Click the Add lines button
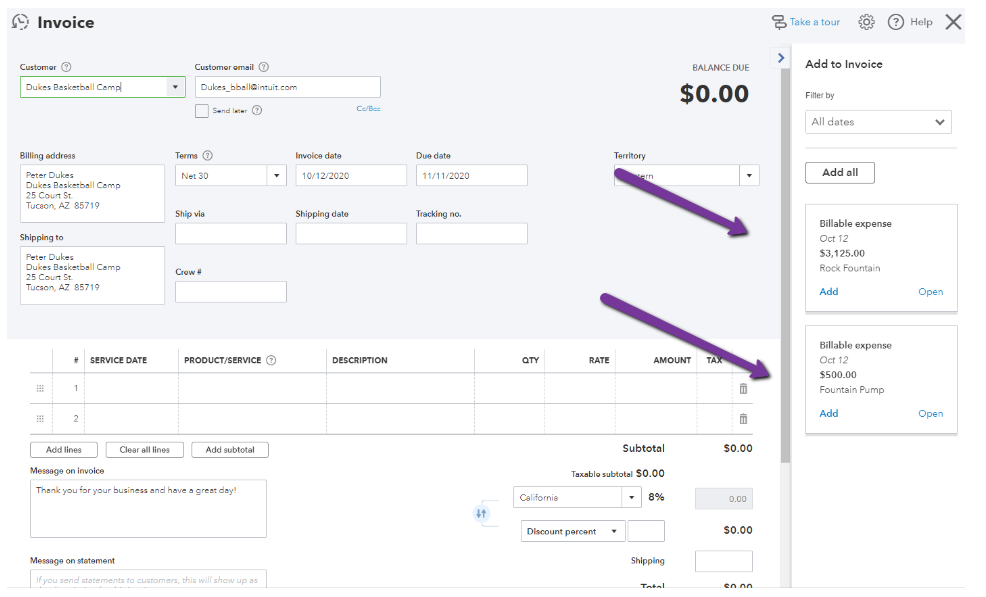 point(64,450)
